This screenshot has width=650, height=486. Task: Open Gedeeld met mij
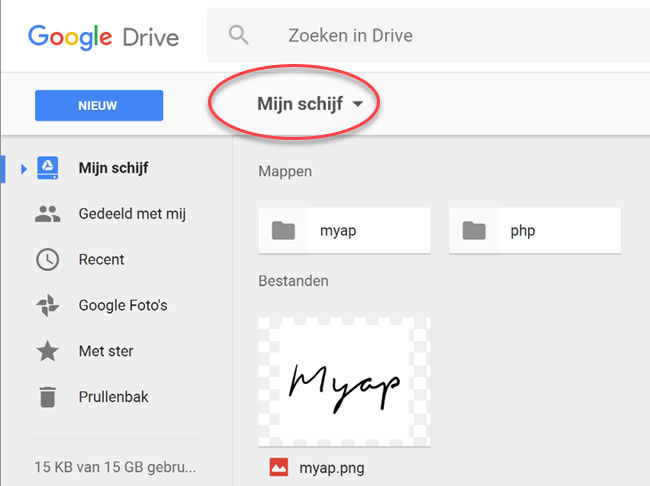pyautogui.click(x=132, y=214)
